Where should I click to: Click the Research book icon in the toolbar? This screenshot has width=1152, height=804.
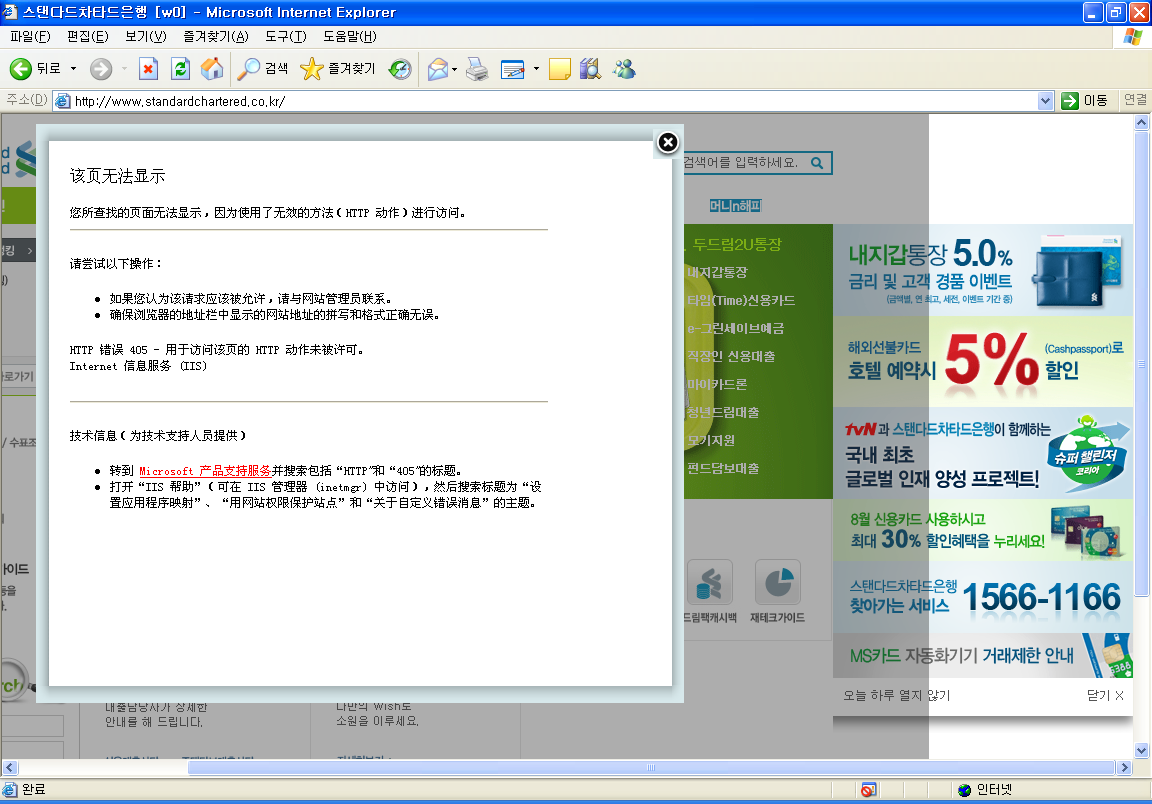[x=590, y=69]
